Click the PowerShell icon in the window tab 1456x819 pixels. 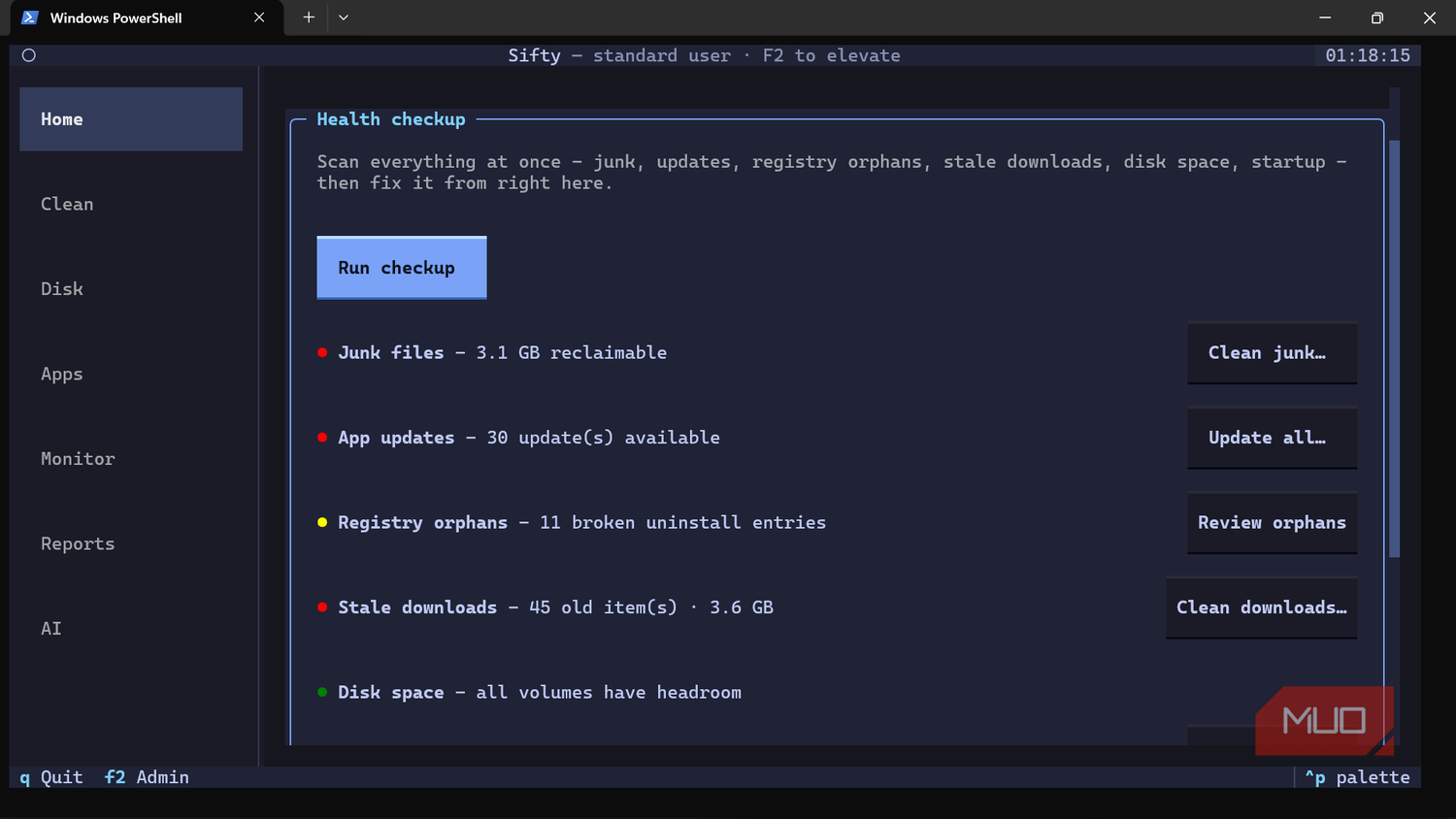30,17
